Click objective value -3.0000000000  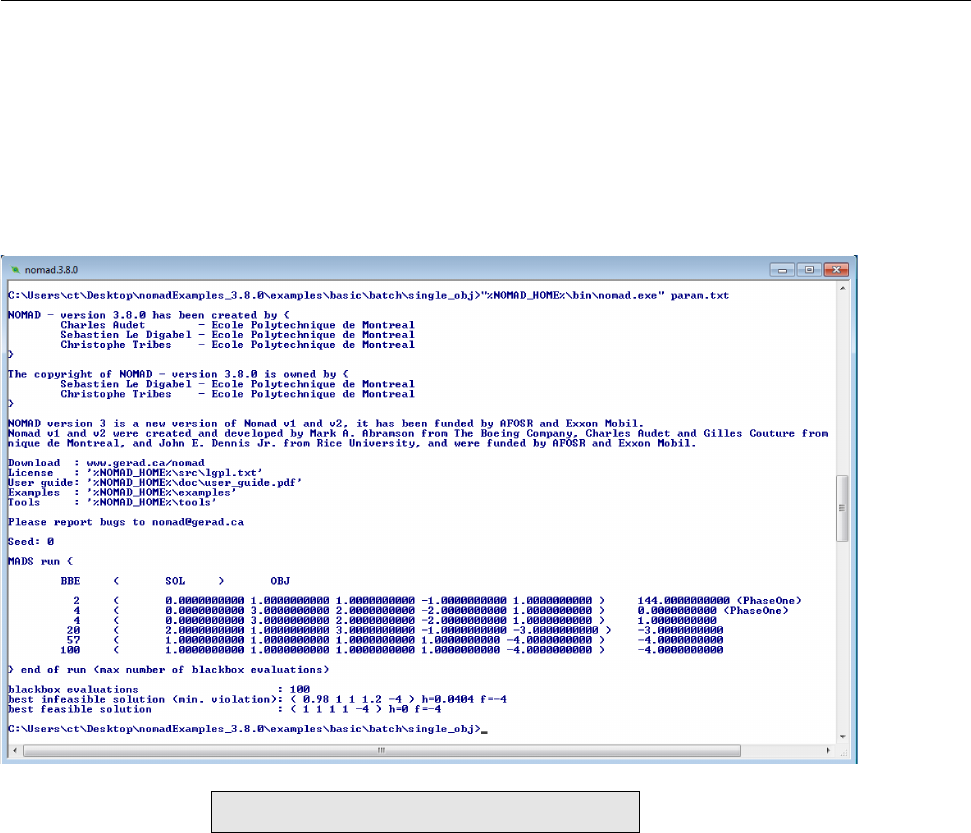680,630
